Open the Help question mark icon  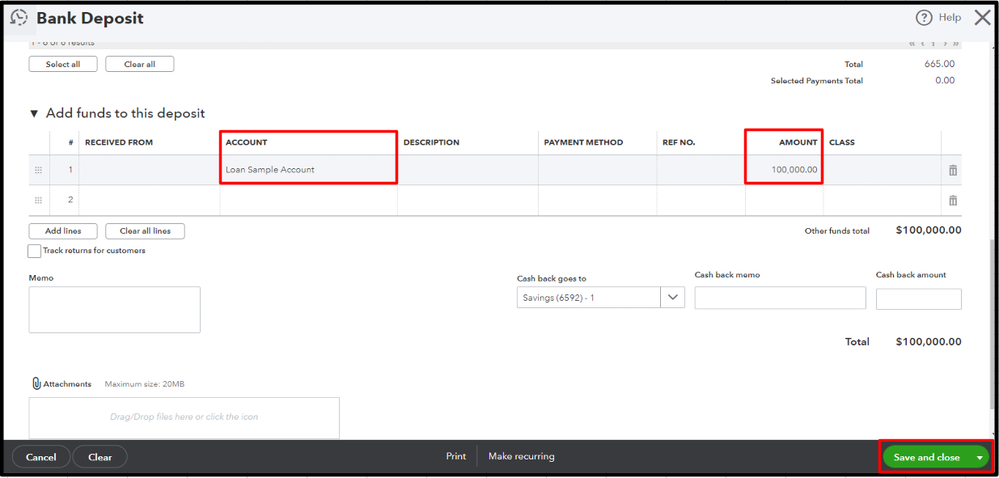tap(924, 18)
